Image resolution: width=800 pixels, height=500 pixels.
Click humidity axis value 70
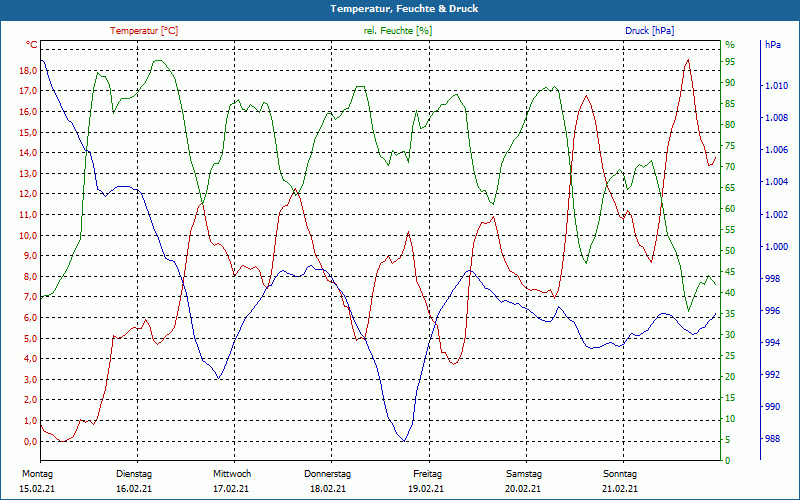[x=730, y=167]
